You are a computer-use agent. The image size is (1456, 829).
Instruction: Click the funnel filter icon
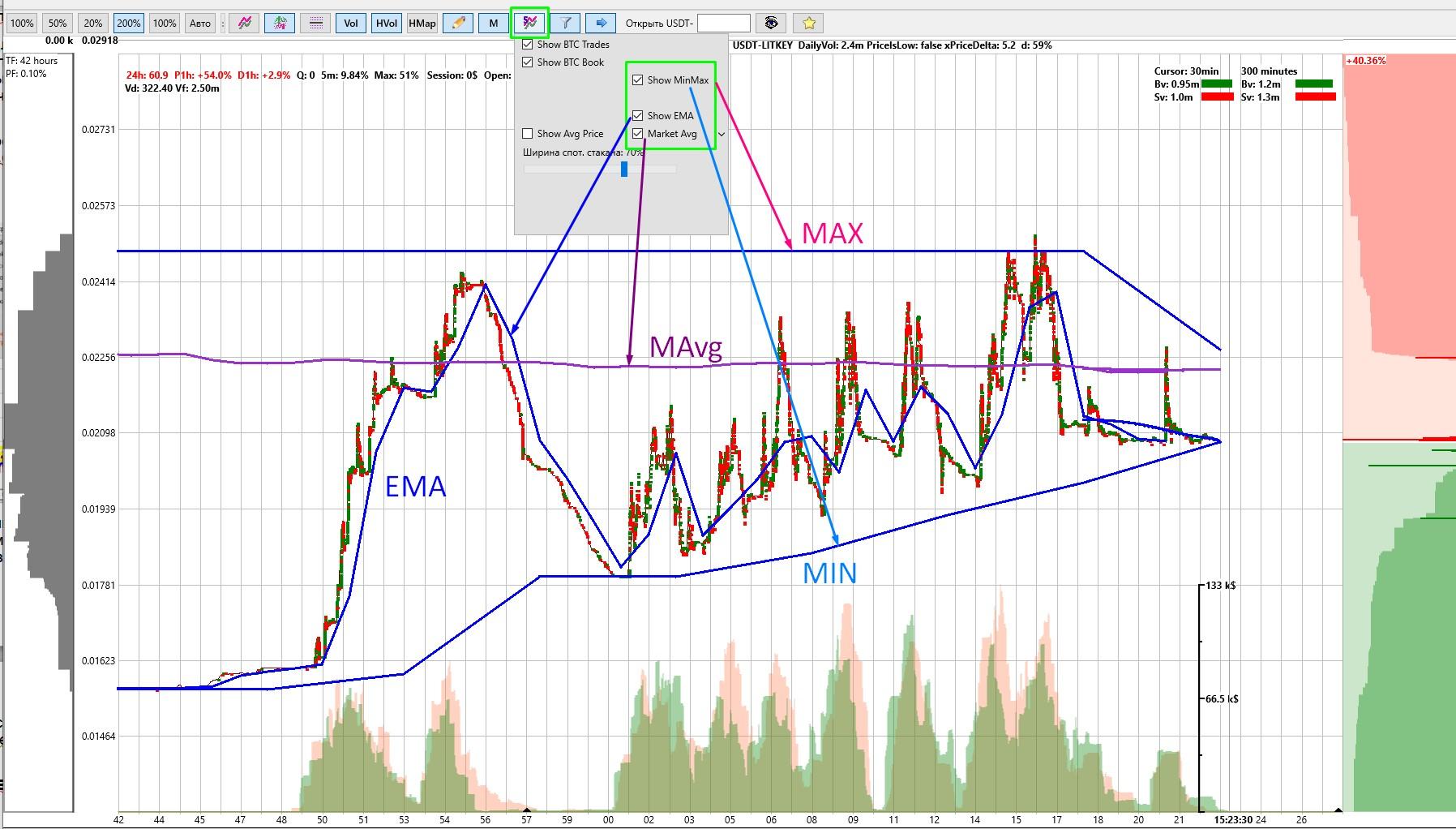[566, 23]
